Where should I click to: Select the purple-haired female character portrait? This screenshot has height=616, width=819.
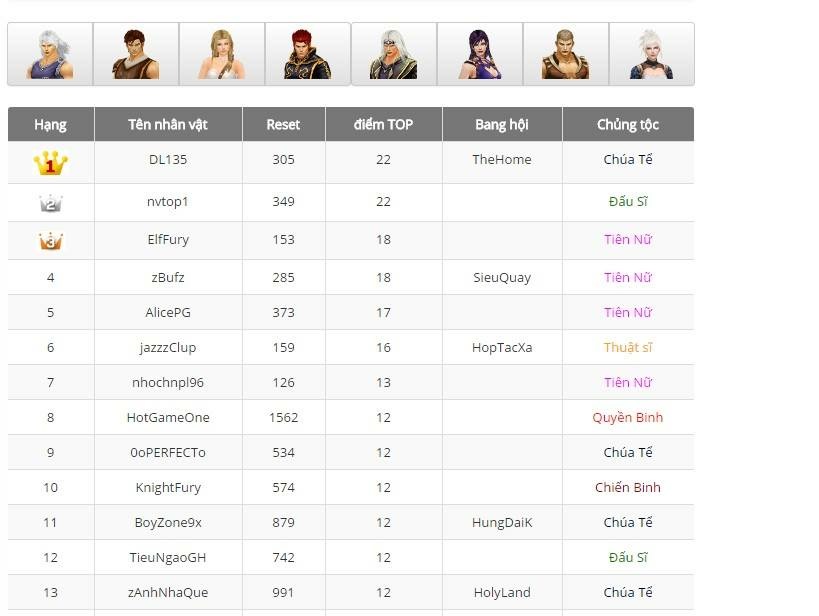coord(480,55)
